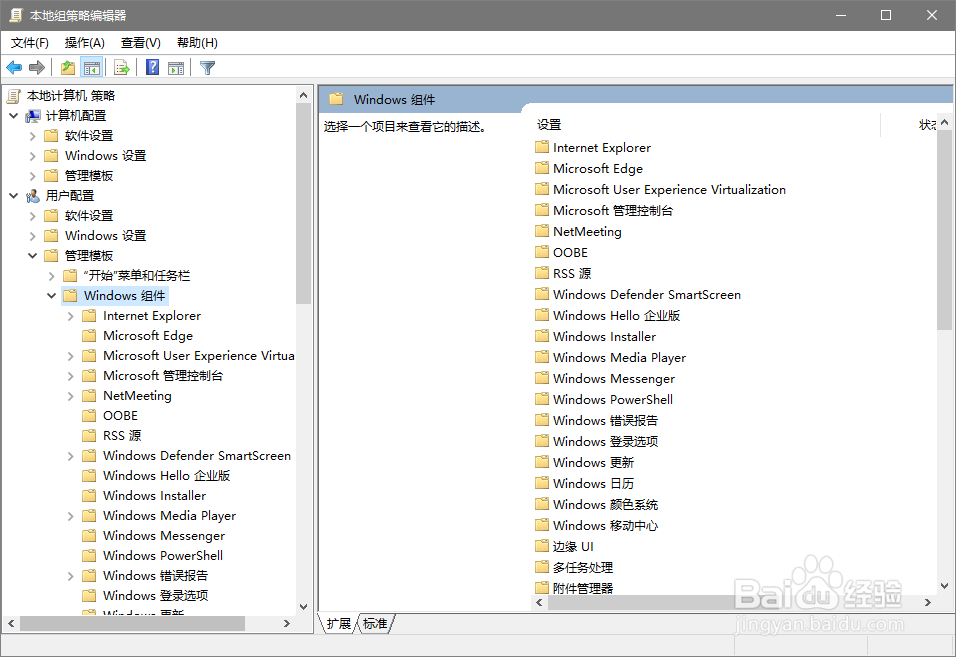Click the OOBE folder icon in right pane
956x657 pixels.
point(542,252)
